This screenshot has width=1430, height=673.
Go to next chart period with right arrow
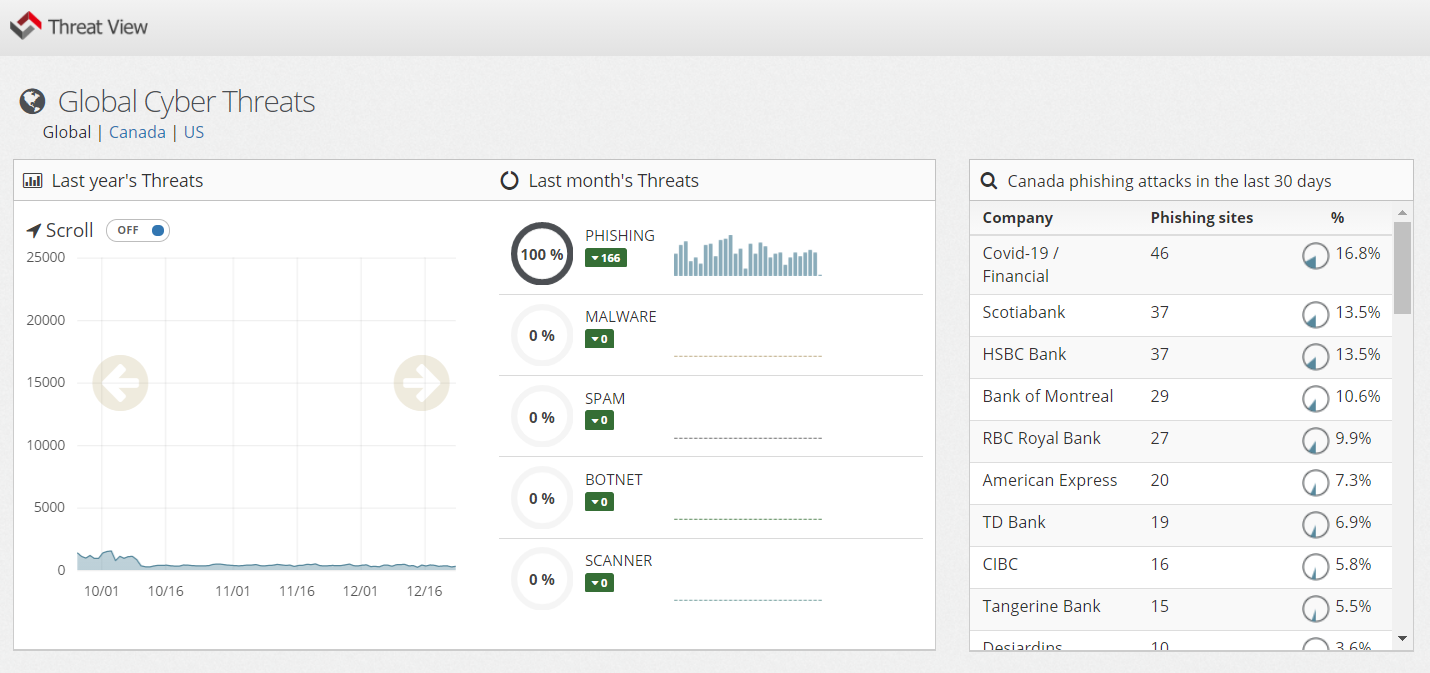coord(422,382)
